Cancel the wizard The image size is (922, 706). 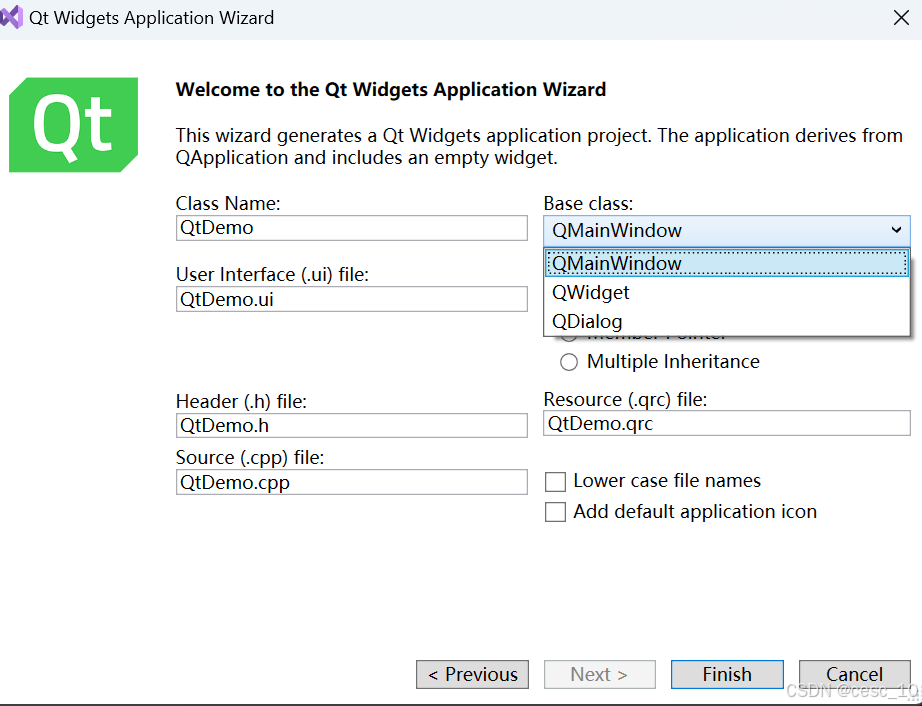coord(854,674)
